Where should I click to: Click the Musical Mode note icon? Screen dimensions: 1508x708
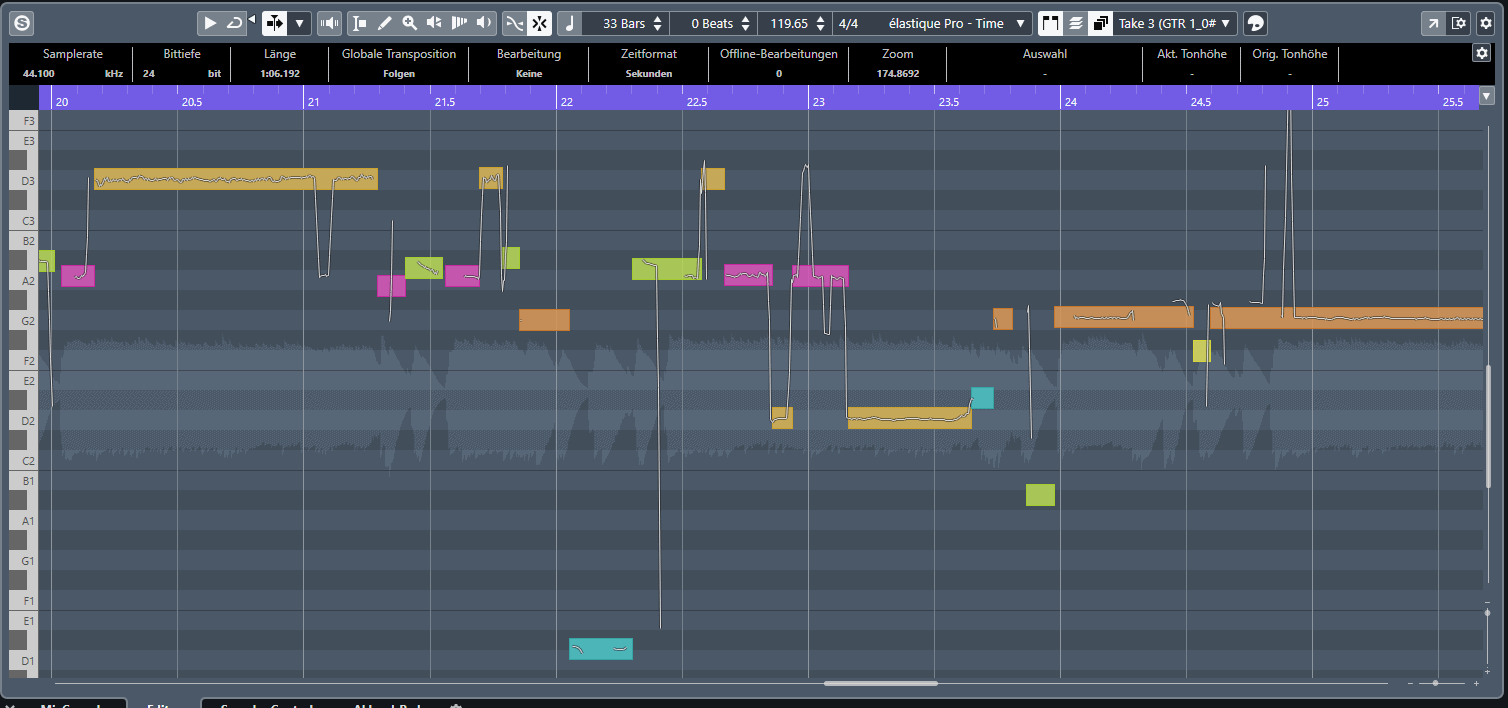pos(568,23)
